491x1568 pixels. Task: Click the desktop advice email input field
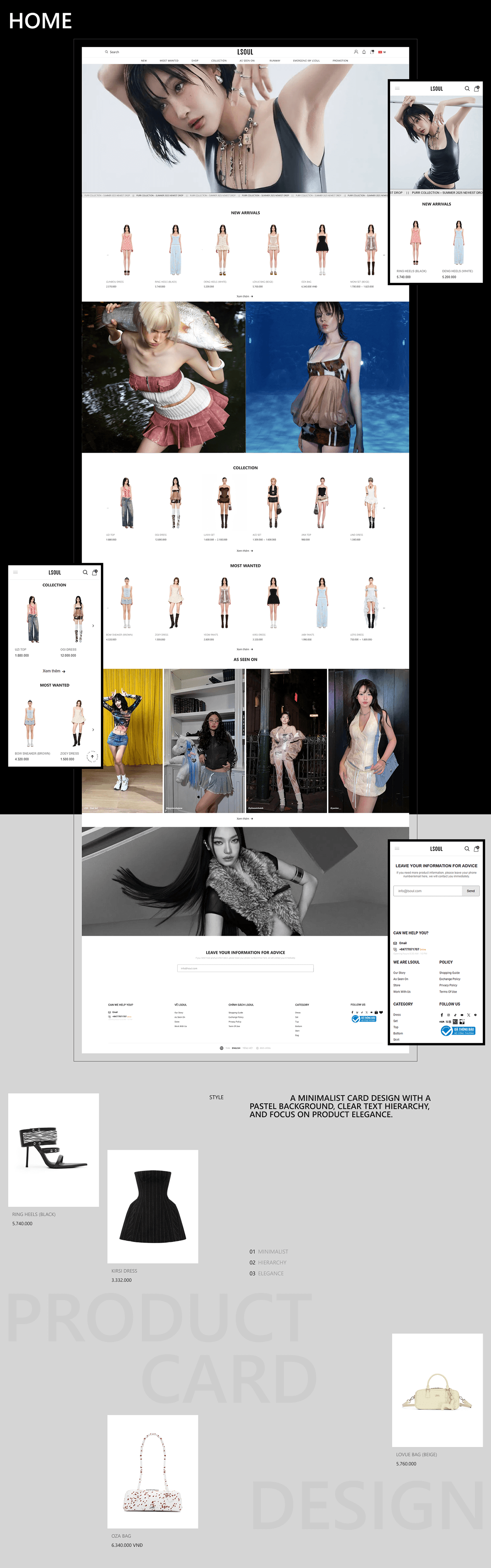tap(246, 968)
